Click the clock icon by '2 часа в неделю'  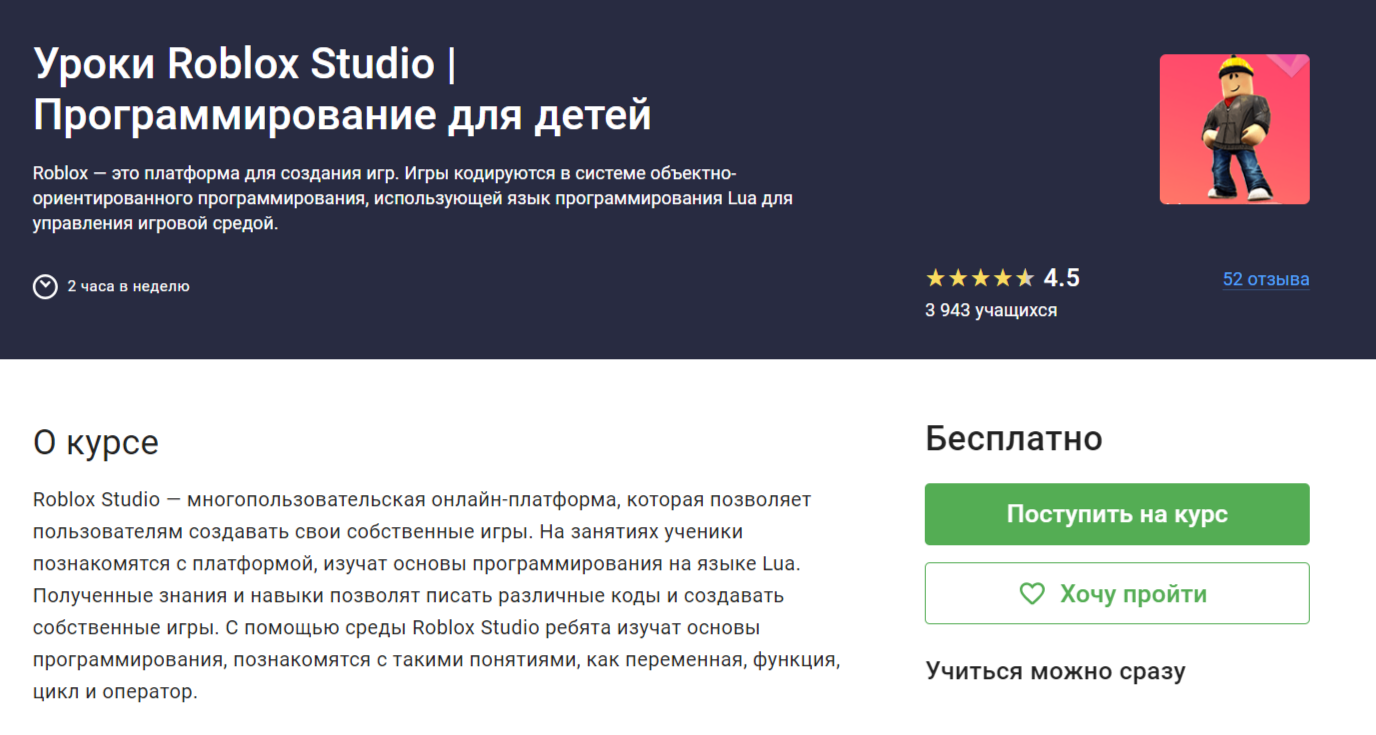pyautogui.click(x=45, y=287)
